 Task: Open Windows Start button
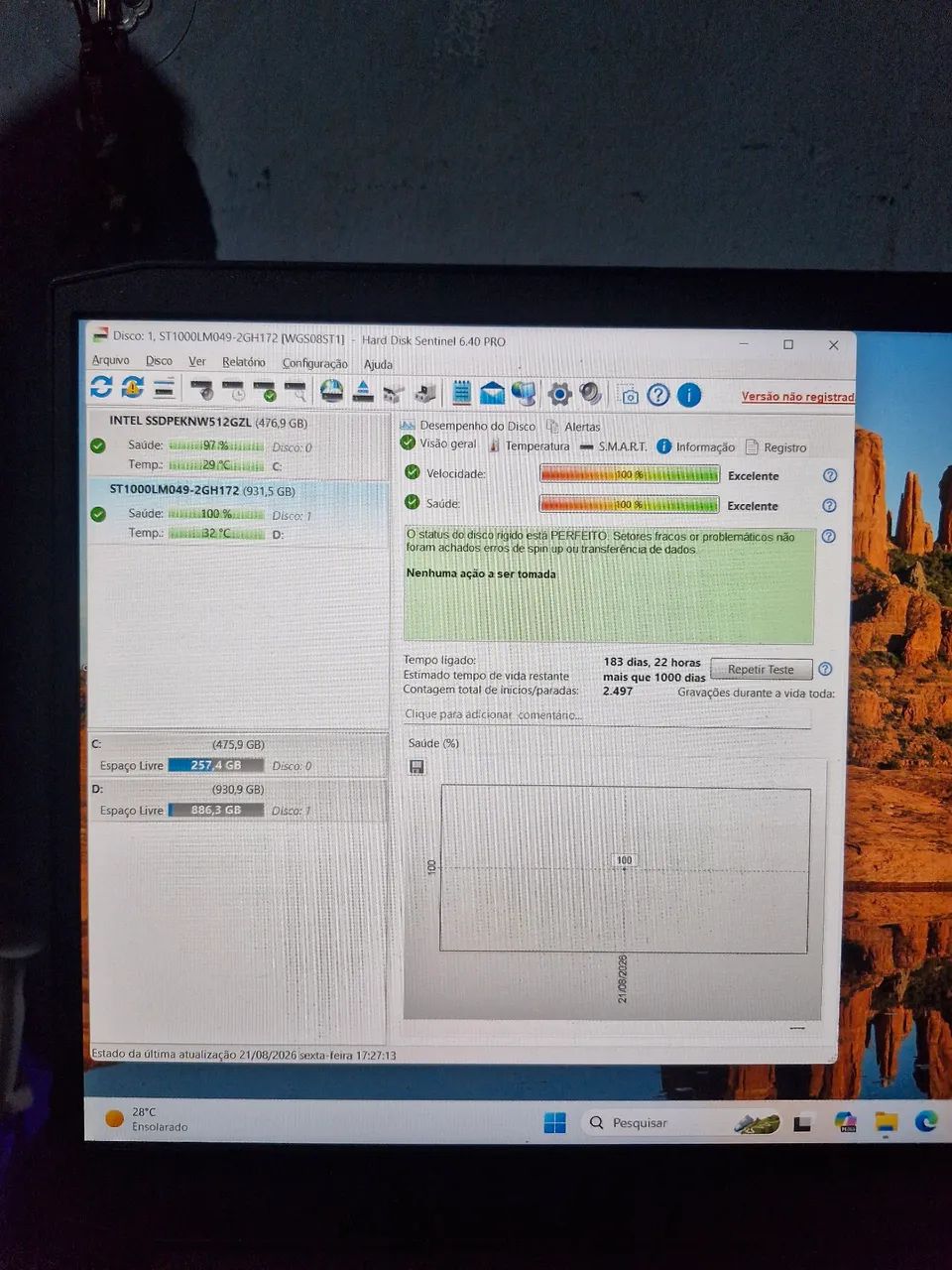pyautogui.click(x=554, y=1122)
